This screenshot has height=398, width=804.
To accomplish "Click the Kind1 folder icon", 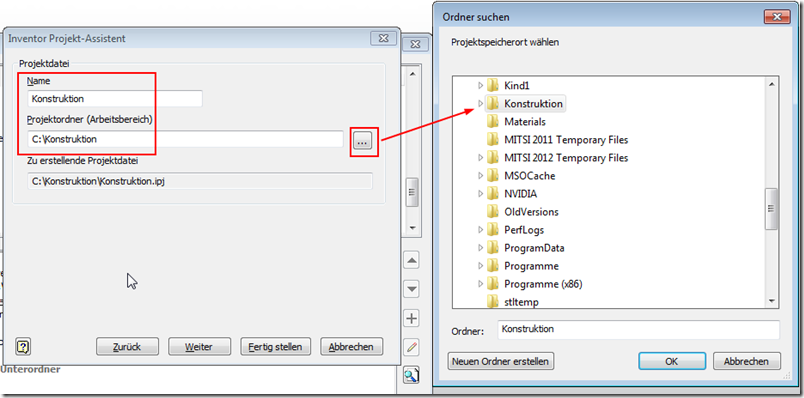I will (493, 85).
